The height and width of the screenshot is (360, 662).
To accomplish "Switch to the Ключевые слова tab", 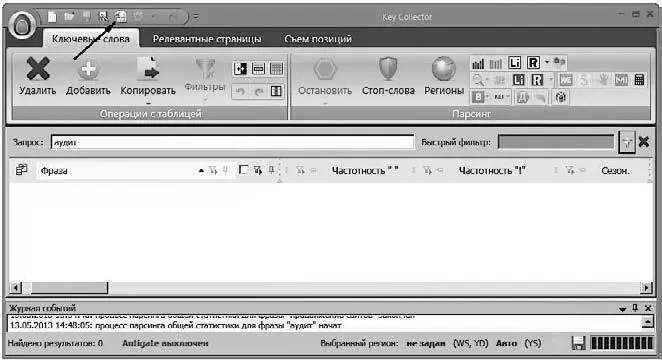I will (91, 39).
